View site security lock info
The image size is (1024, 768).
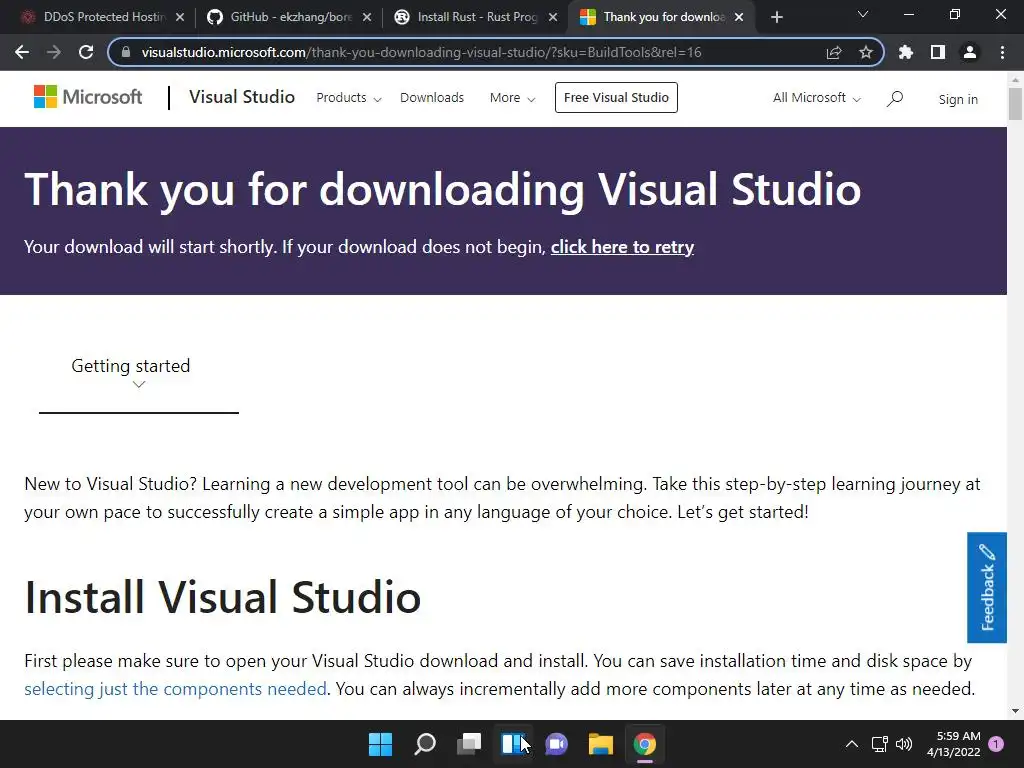[x=126, y=52]
